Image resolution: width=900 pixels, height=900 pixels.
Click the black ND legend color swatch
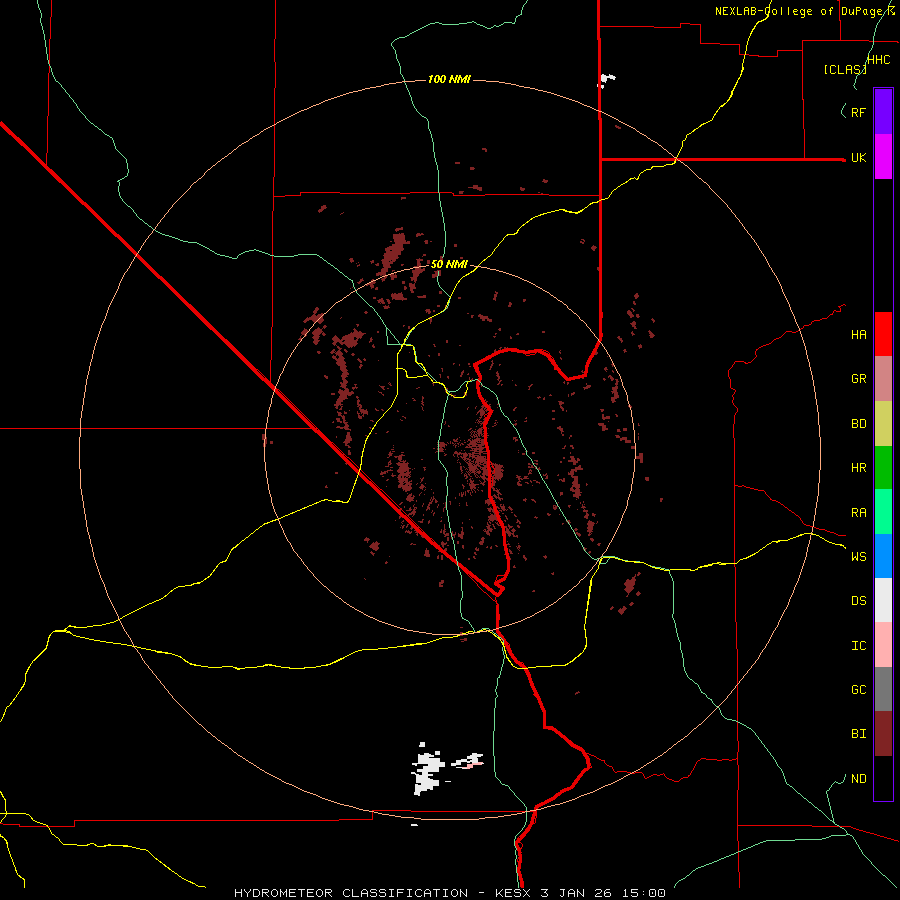click(883, 778)
